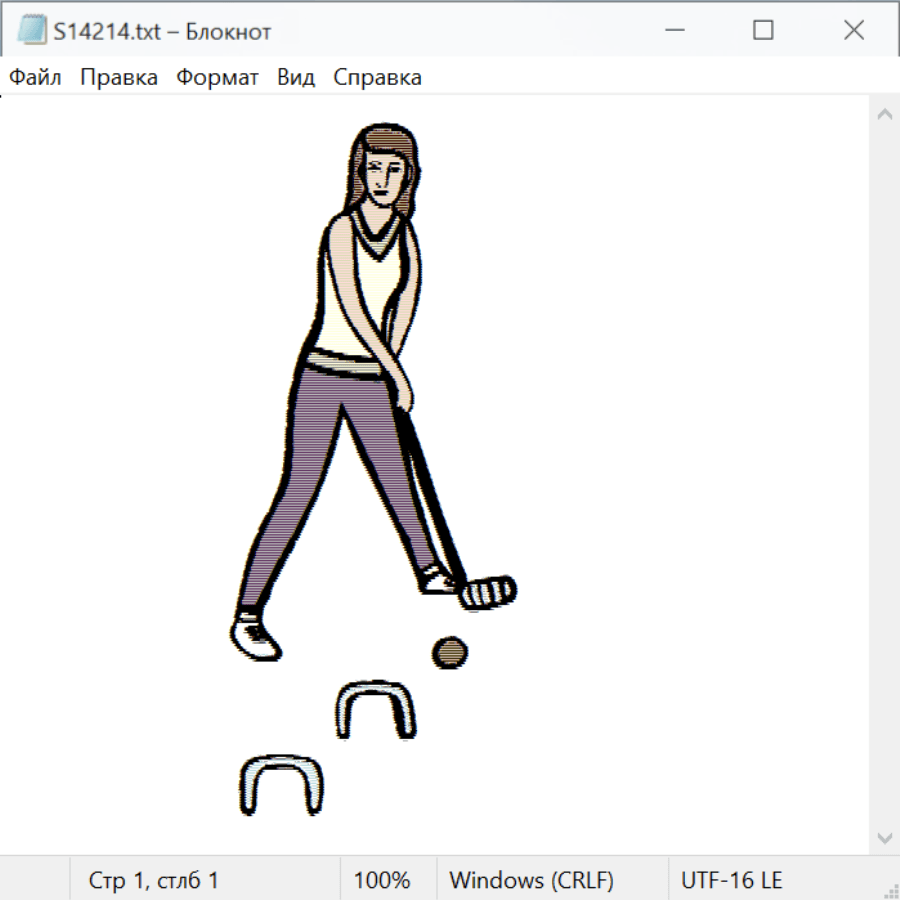The image size is (900, 900).
Task: Open the Правка menu
Action: (x=118, y=78)
